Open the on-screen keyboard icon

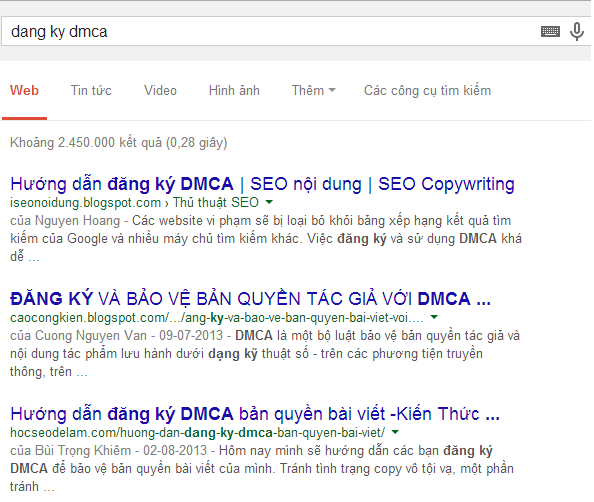pyautogui.click(x=550, y=31)
